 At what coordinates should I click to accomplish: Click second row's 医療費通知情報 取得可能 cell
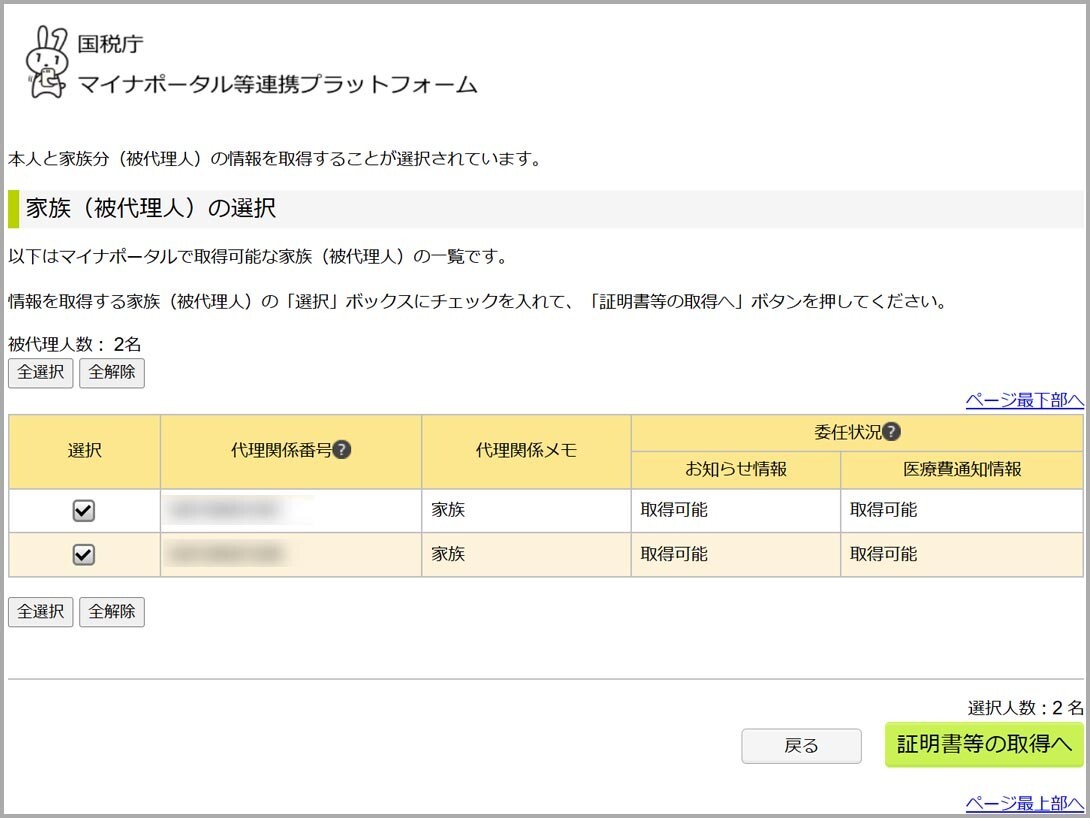(962, 555)
